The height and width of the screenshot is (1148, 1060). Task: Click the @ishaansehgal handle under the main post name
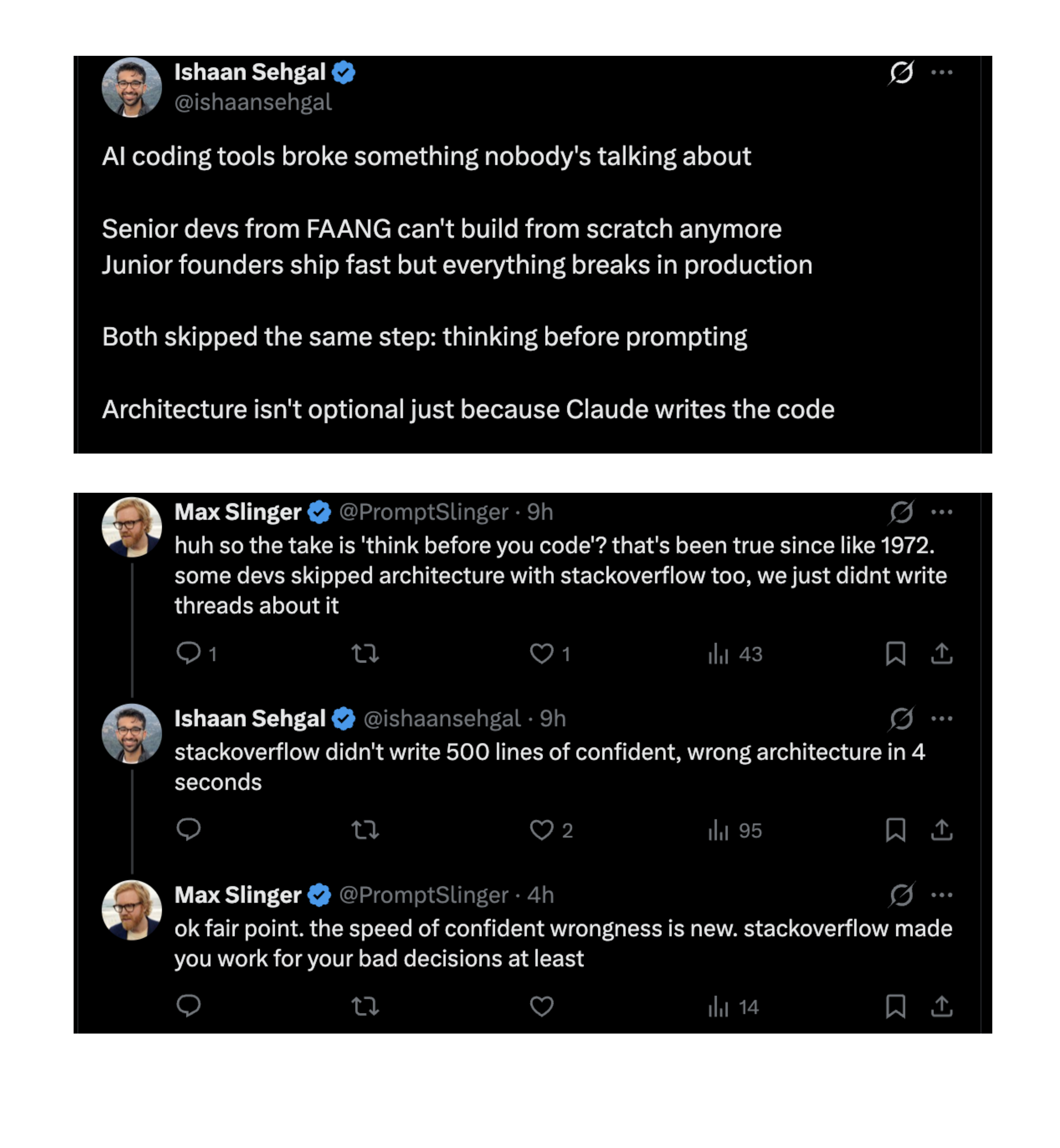click(253, 103)
